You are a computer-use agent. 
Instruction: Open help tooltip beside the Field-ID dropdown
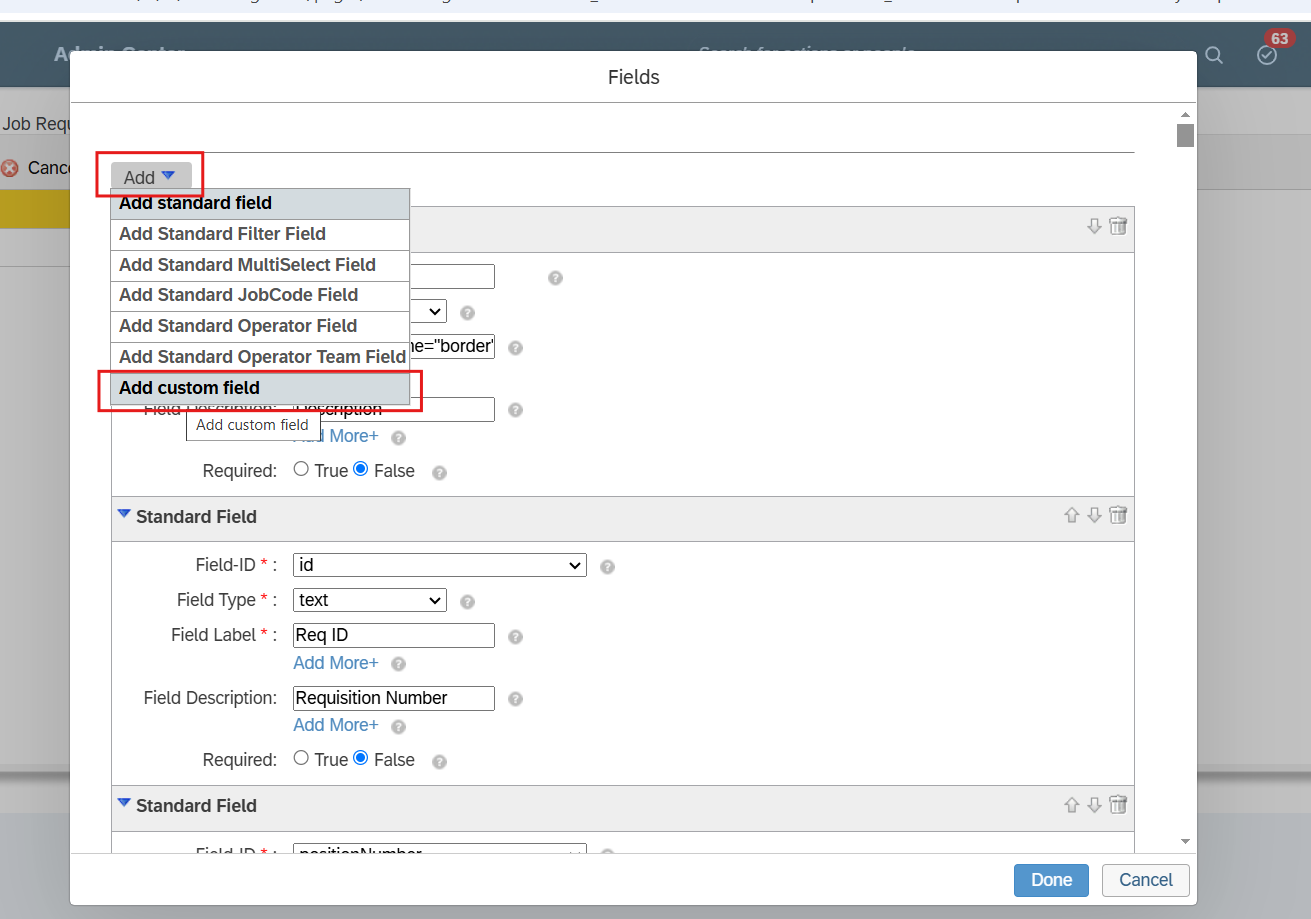tap(606, 566)
